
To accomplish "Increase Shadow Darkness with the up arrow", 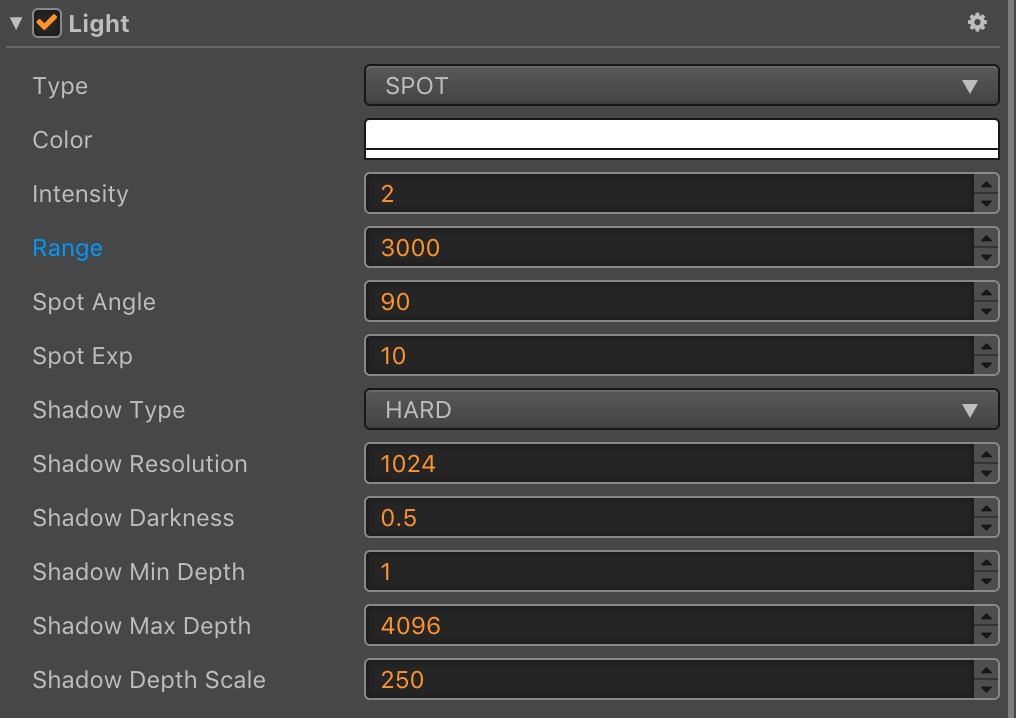I will (986, 508).
